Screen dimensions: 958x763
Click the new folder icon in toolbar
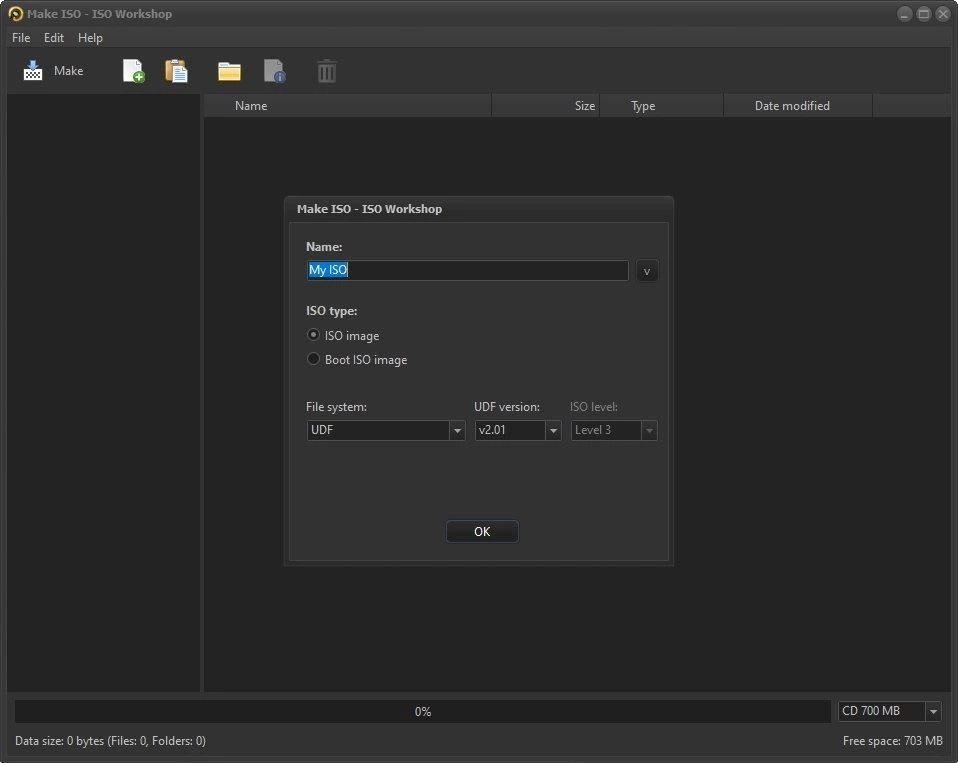click(229, 71)
